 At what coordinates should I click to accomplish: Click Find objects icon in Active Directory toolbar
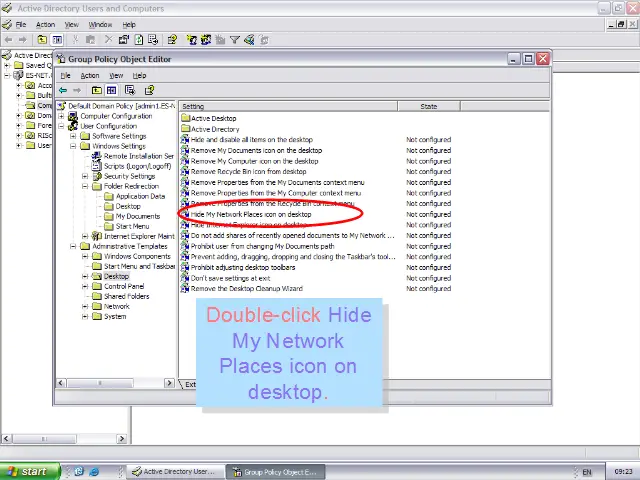coord(249,40)
